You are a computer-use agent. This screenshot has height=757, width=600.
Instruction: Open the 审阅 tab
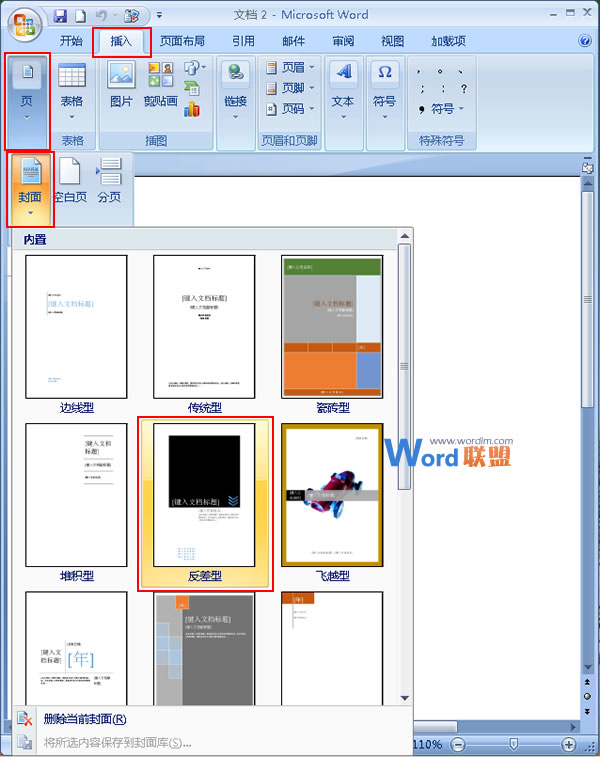343,42
